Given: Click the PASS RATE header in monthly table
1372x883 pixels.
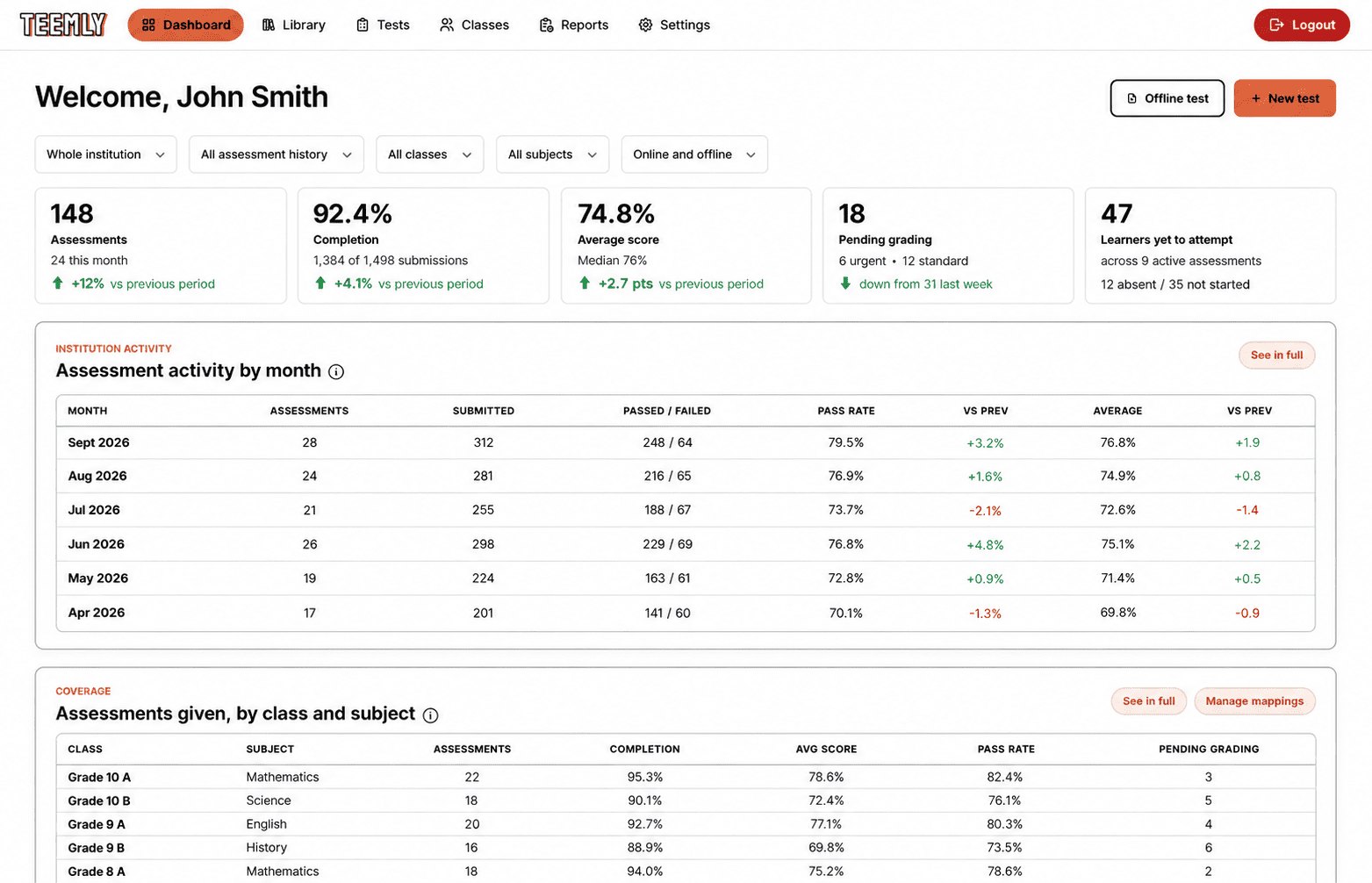Looking at the screenshot, I should pos(846,411).
